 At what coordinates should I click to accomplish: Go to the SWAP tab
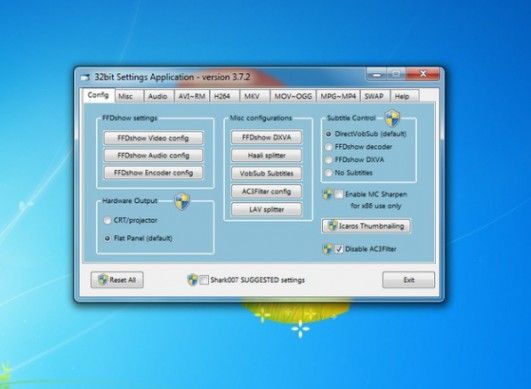375,96
